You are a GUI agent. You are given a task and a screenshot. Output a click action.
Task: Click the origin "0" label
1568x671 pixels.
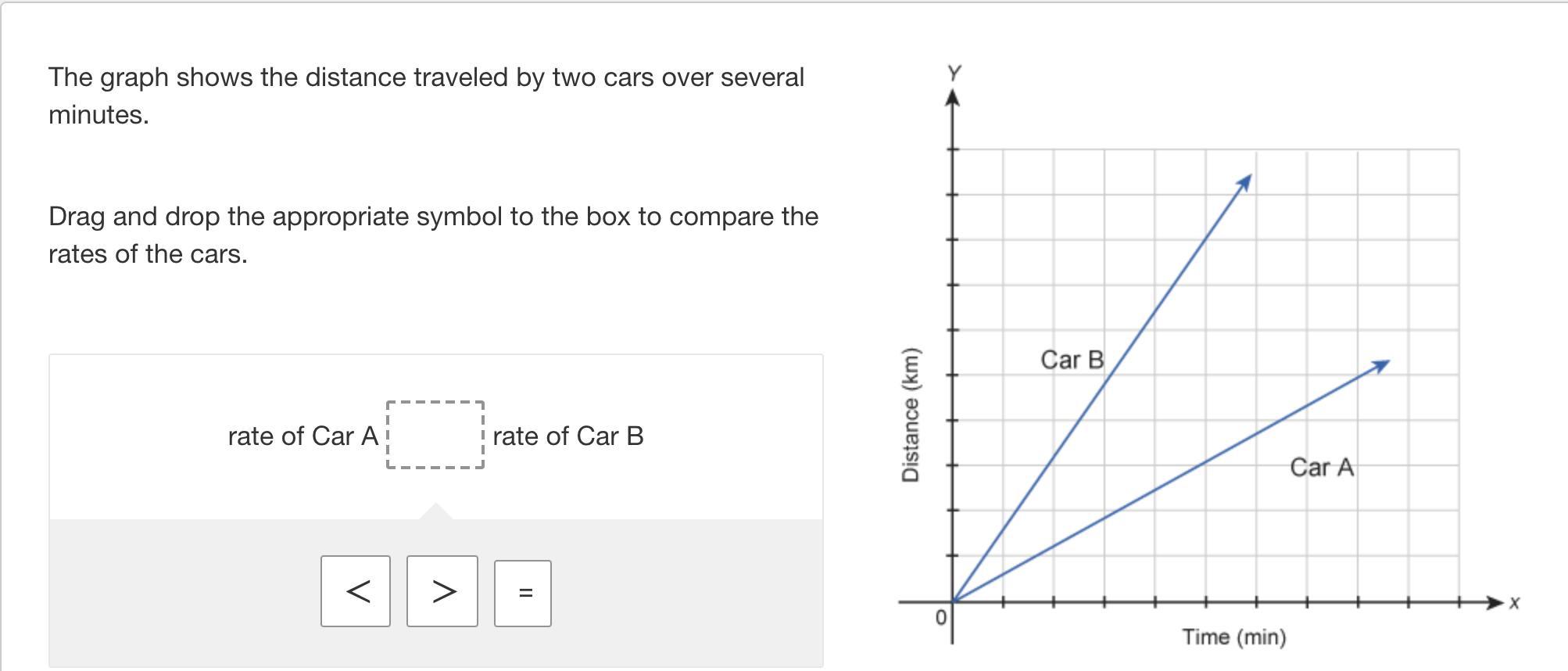pos(941,618)
